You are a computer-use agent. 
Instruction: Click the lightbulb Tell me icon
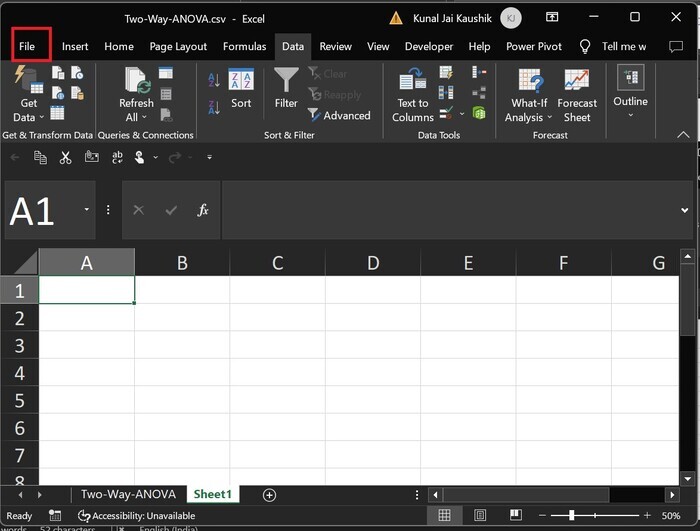pyautogui.click(x=585, y=46)
